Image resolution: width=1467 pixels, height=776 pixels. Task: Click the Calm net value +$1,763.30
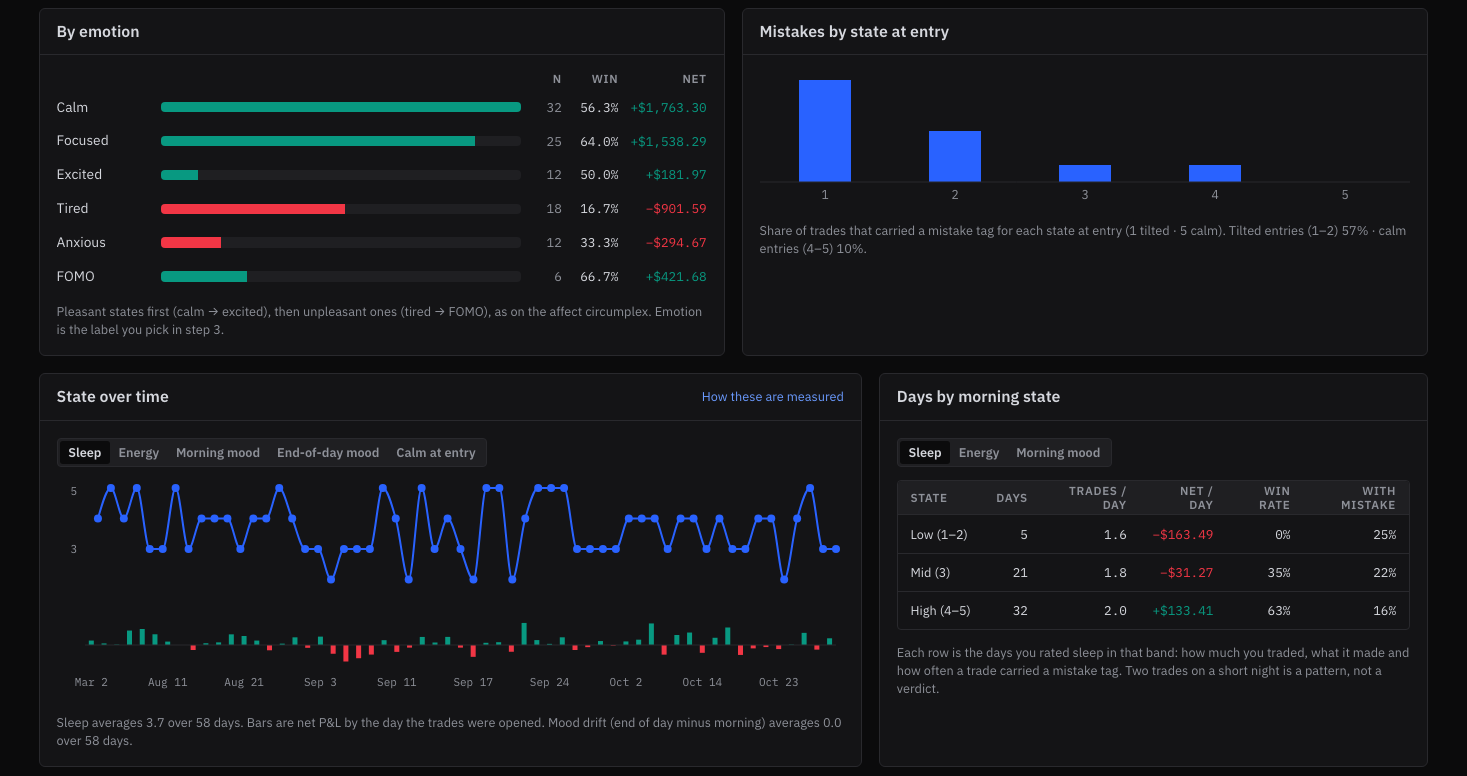[668, 108]
